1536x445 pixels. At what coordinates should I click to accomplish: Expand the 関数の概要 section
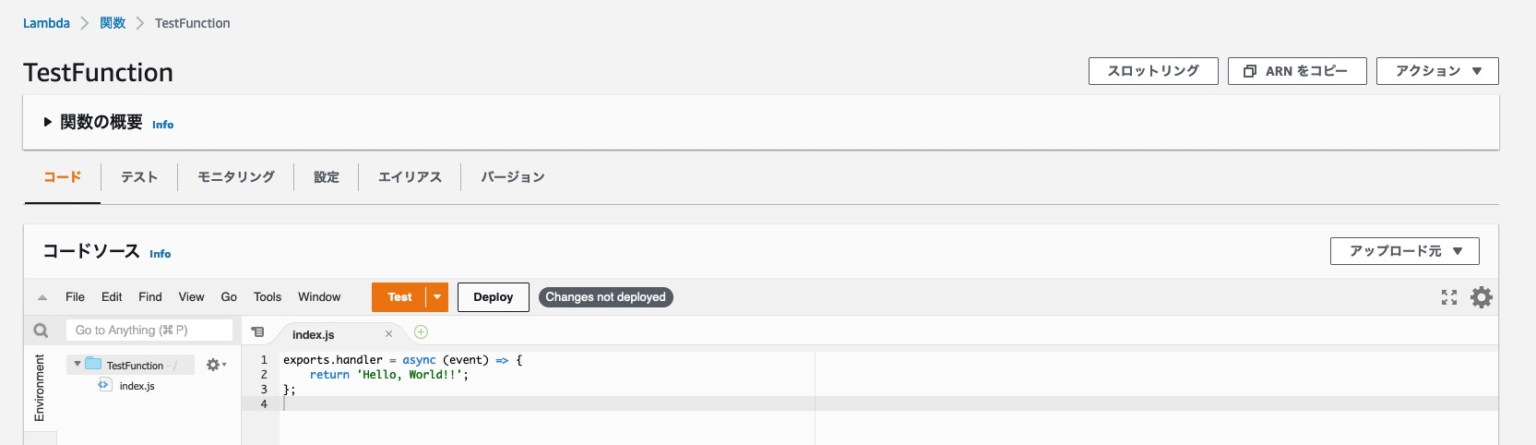pos(47,122)
